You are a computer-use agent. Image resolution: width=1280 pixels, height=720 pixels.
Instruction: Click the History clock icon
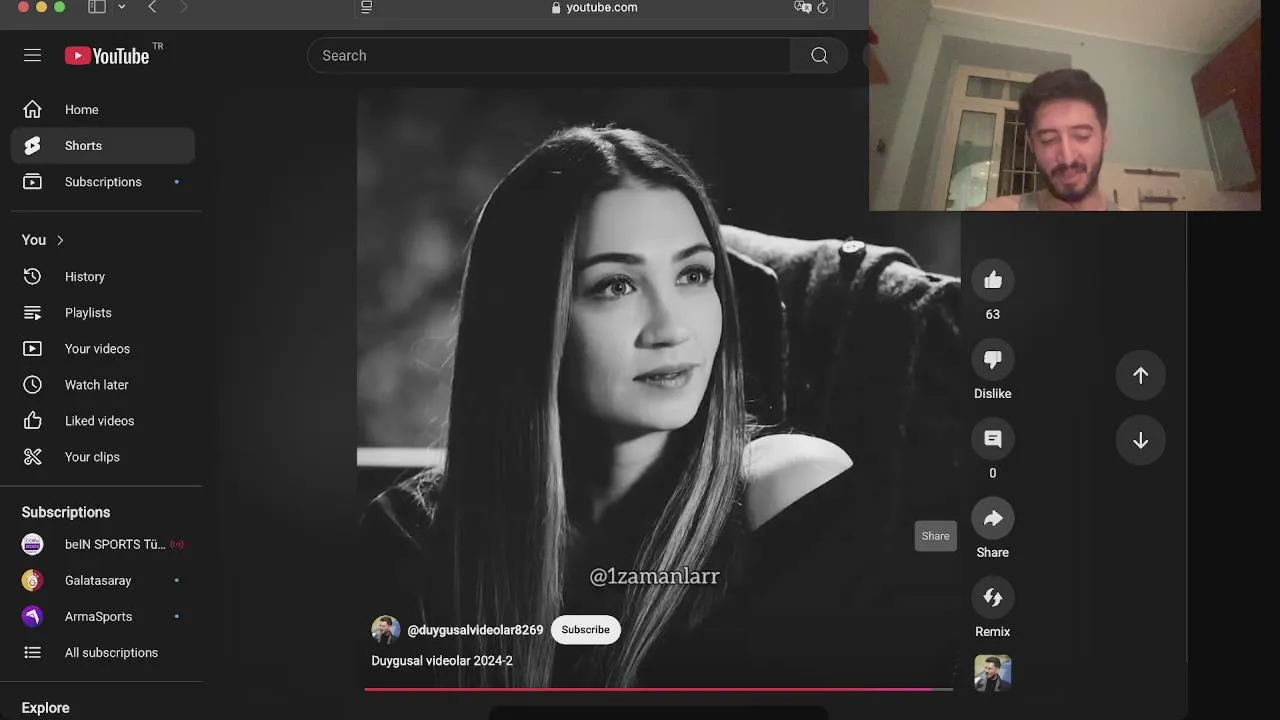(33, 277)
